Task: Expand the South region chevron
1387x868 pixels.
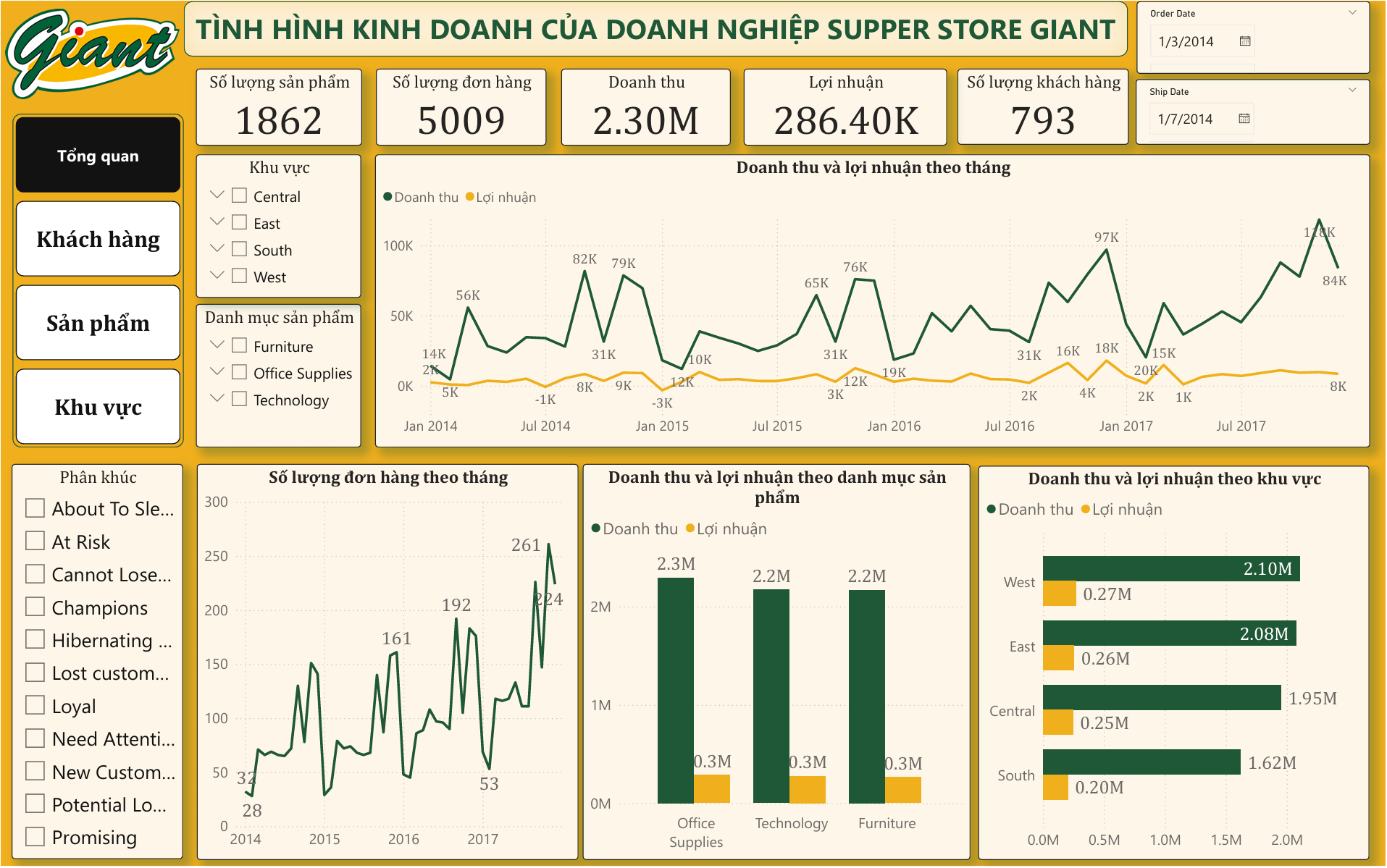Action: [x=217, y=249]
